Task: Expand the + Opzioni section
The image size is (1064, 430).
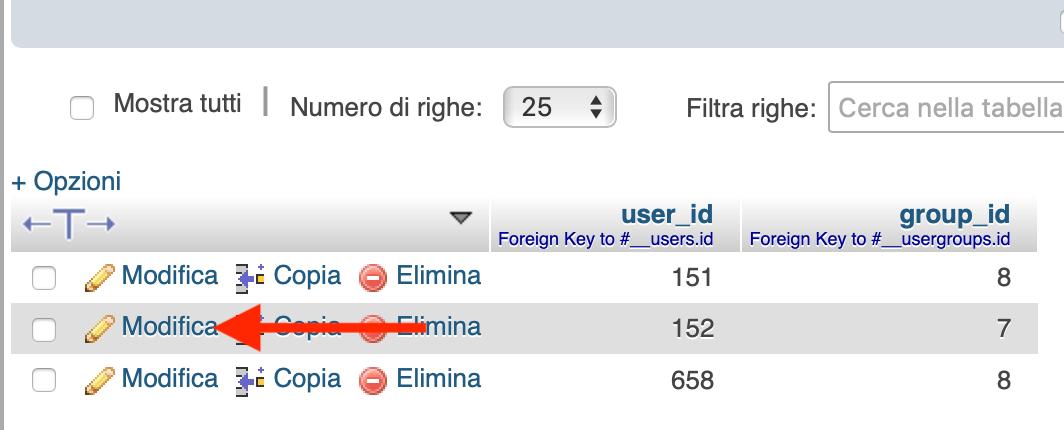Action: pyautogui.click(x=66, y=181)
